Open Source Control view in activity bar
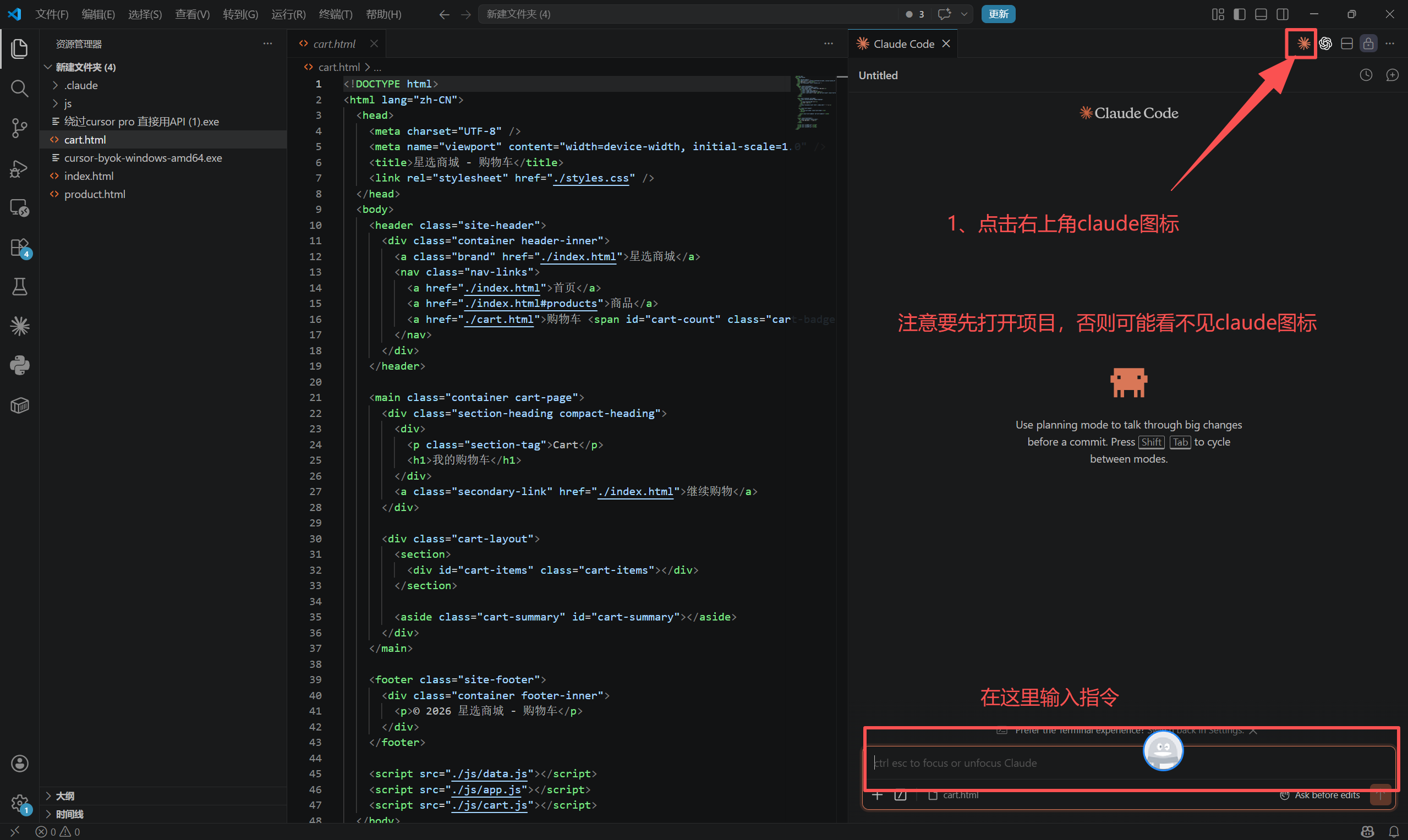This screenshot has height=840, width=1408. point(19,128)
